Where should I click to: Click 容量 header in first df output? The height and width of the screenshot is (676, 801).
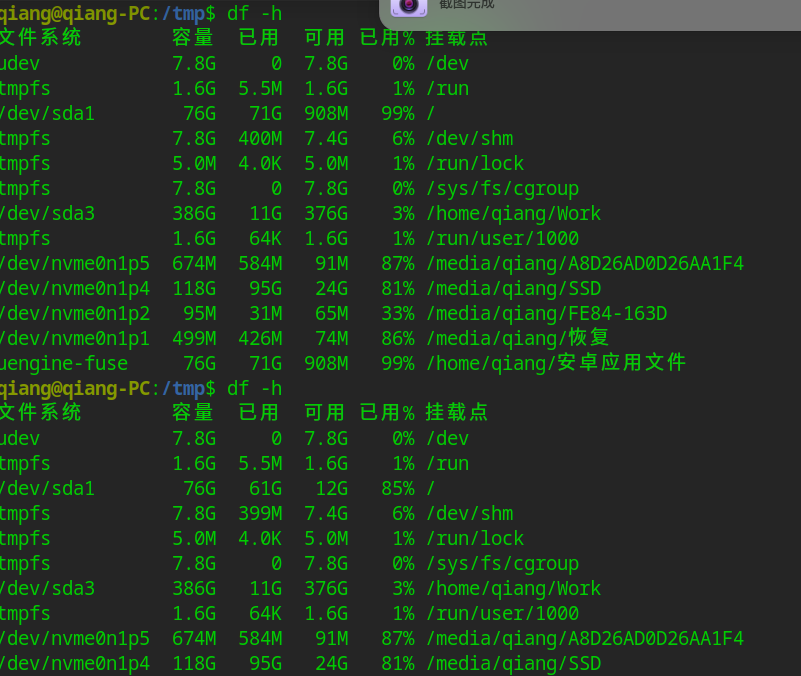193,37
